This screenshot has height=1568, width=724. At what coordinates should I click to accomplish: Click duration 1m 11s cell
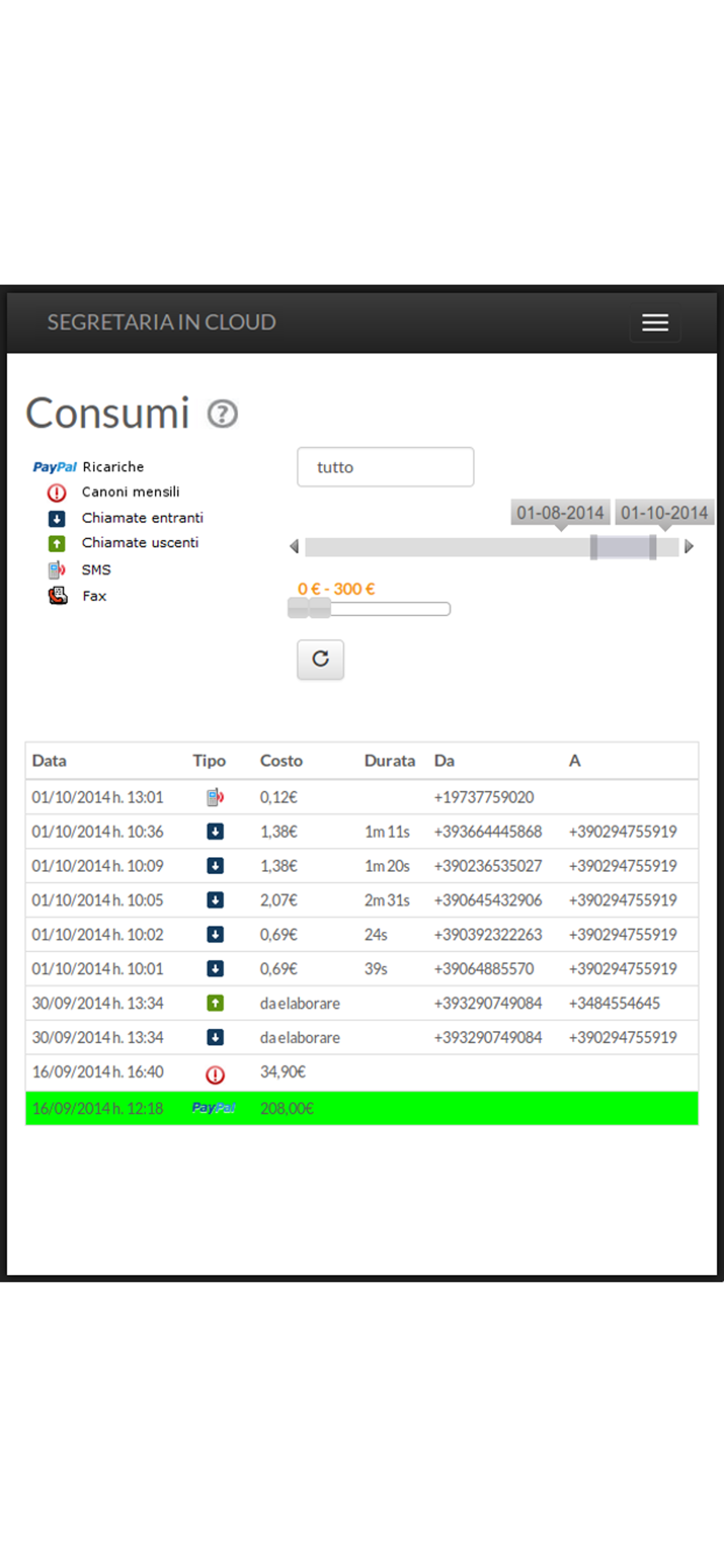click(387, 831)
